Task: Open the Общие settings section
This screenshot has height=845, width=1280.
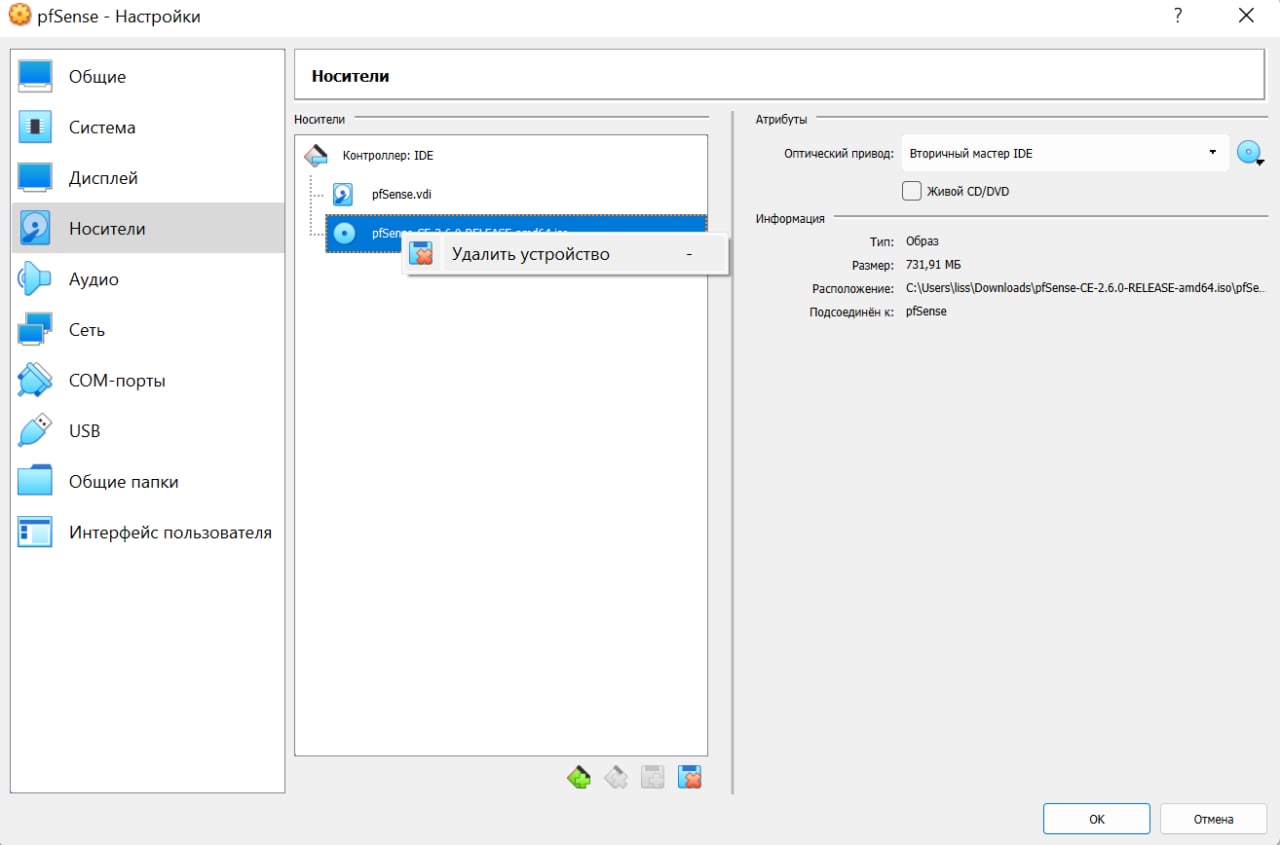Action: (148, 77)
